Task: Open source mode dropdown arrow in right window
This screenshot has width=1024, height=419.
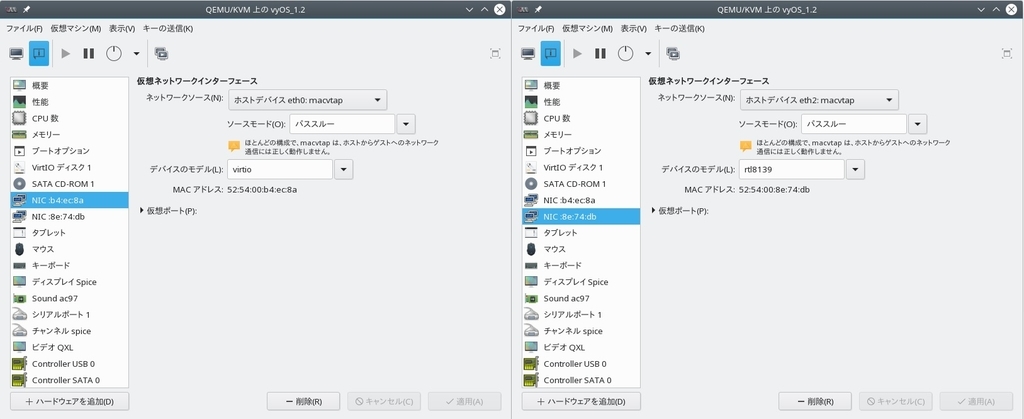Action: [918, 123]
